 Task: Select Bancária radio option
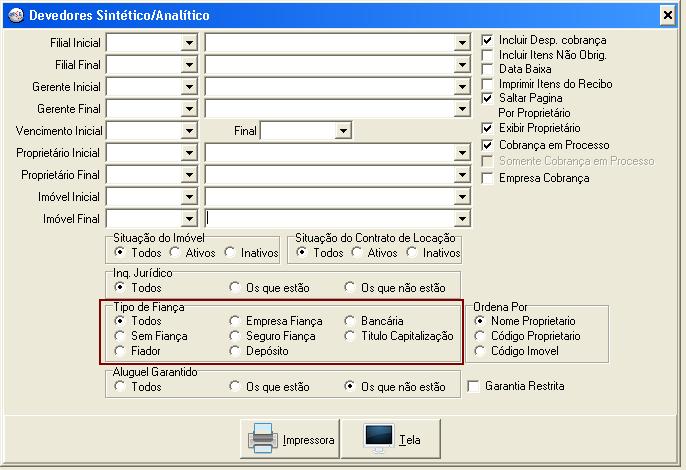pos(350,321)
